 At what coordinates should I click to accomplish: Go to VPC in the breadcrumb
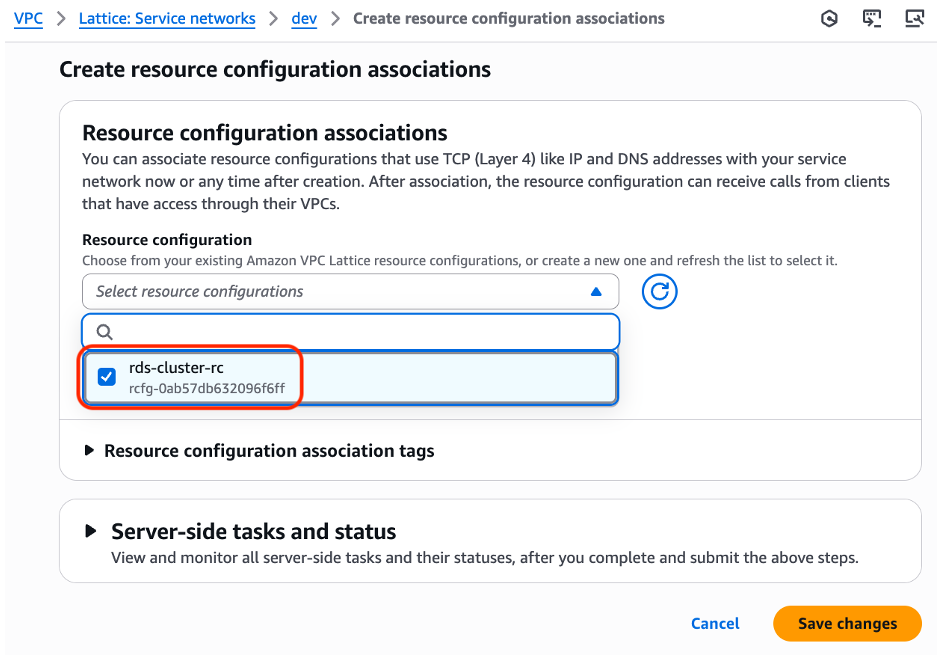(28, 19)
